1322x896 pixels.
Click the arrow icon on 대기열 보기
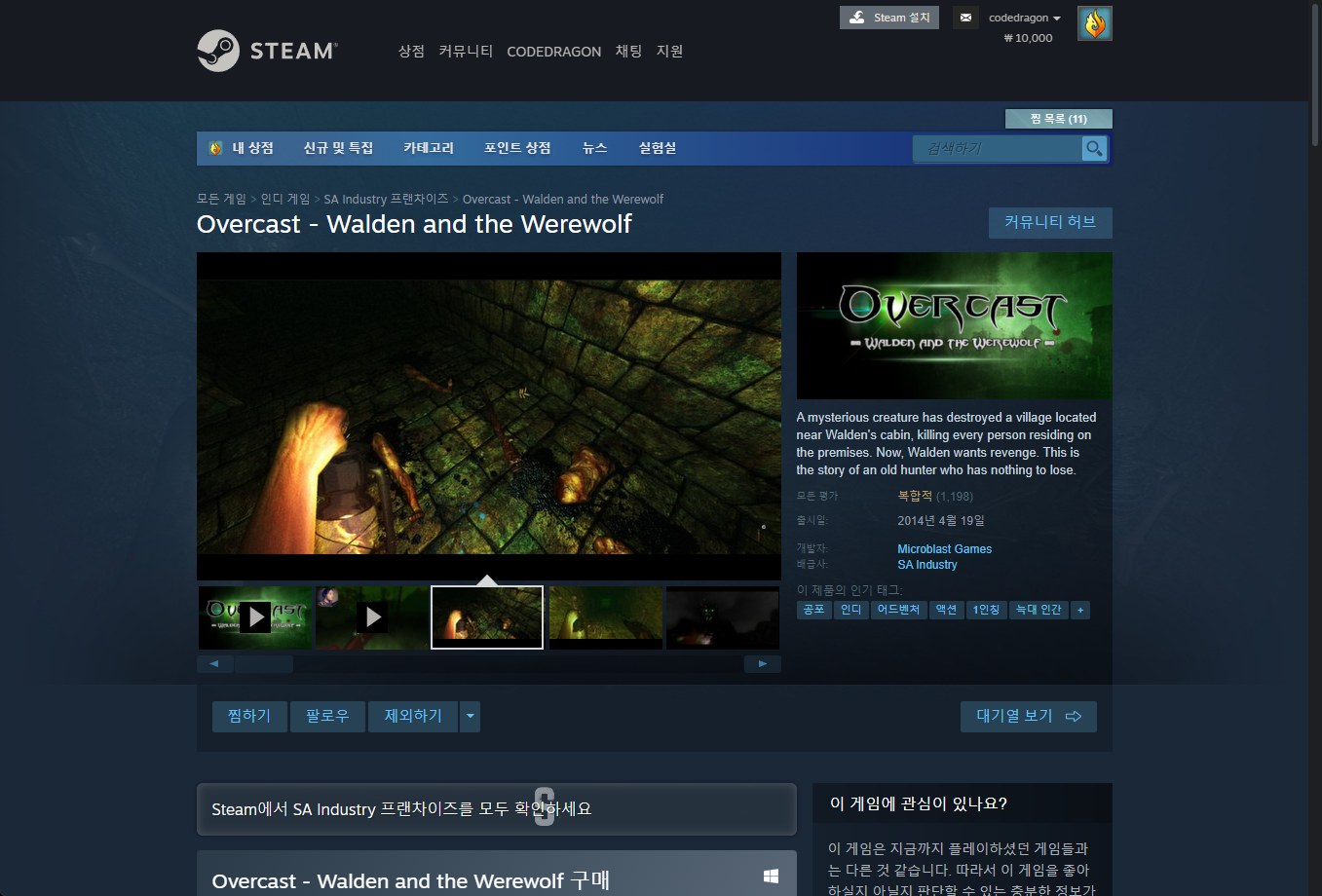pos(1074,717)
